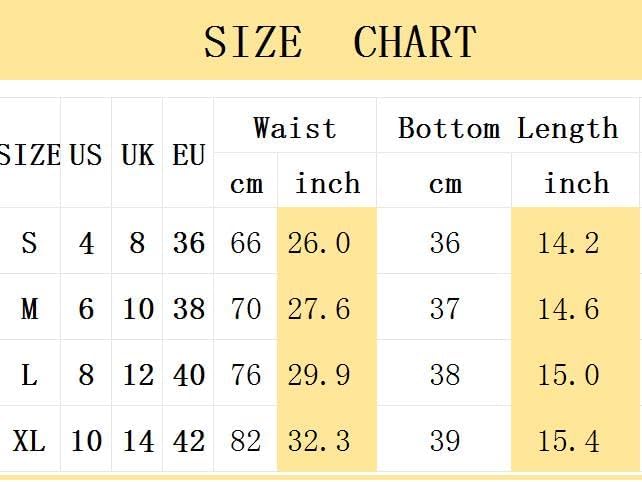Click the 26.0 waist inch cell
642x482 pixels.
pyautogui.click(x=319, y=243)
